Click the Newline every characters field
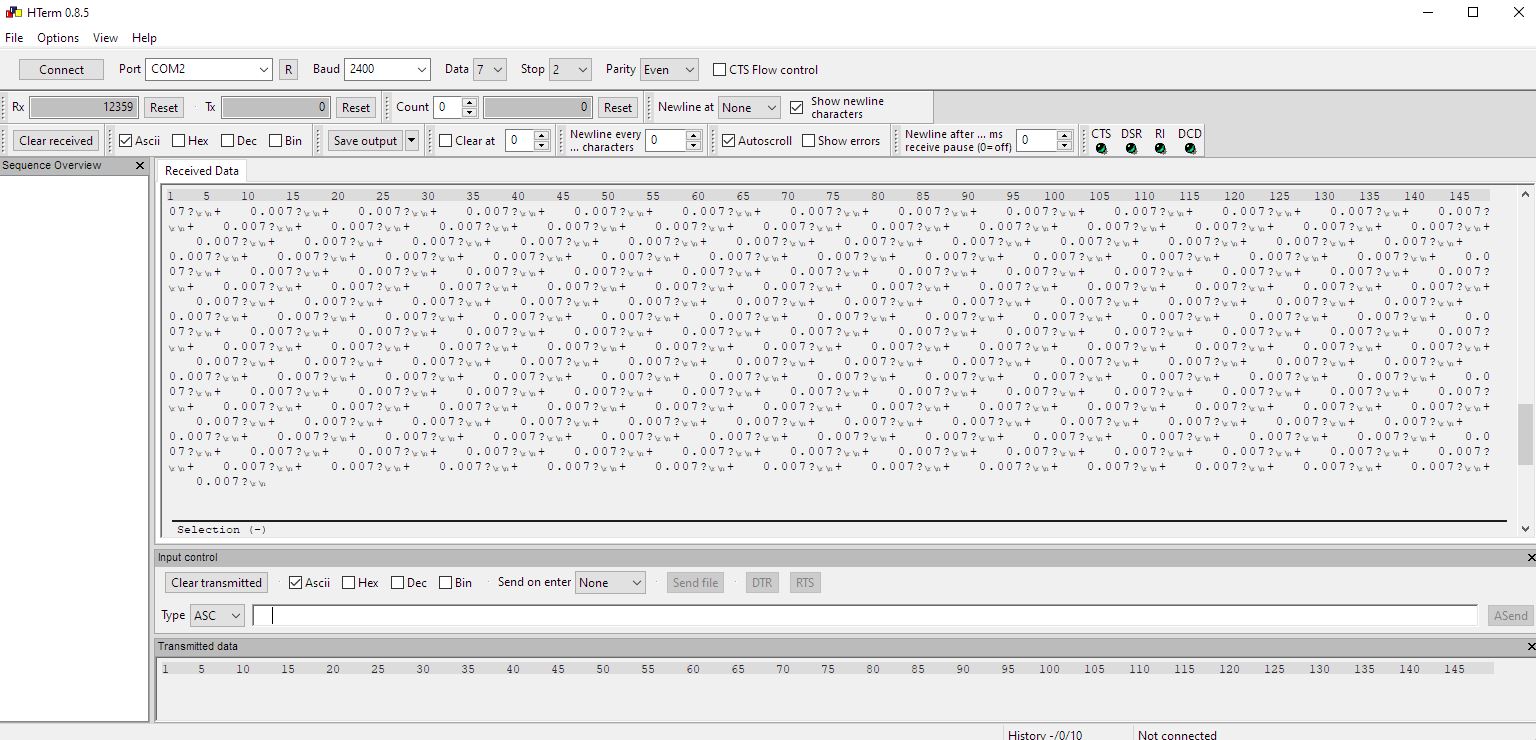 pos(666,141)
